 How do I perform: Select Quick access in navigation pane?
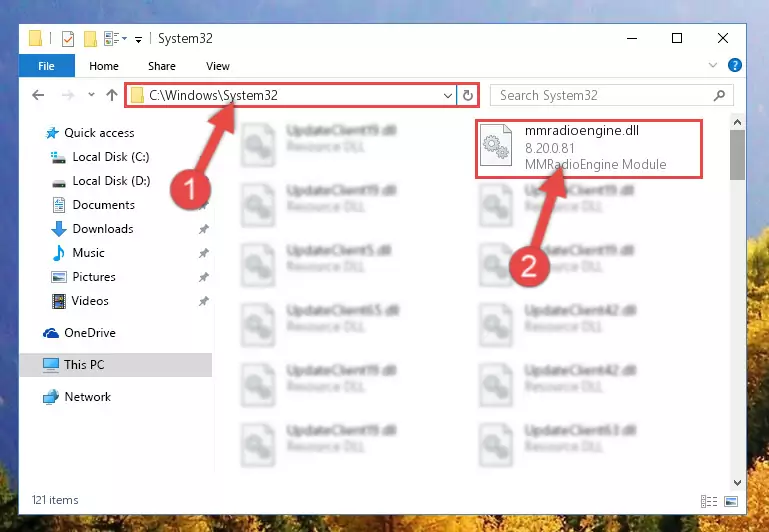click(x=99, y=133)
